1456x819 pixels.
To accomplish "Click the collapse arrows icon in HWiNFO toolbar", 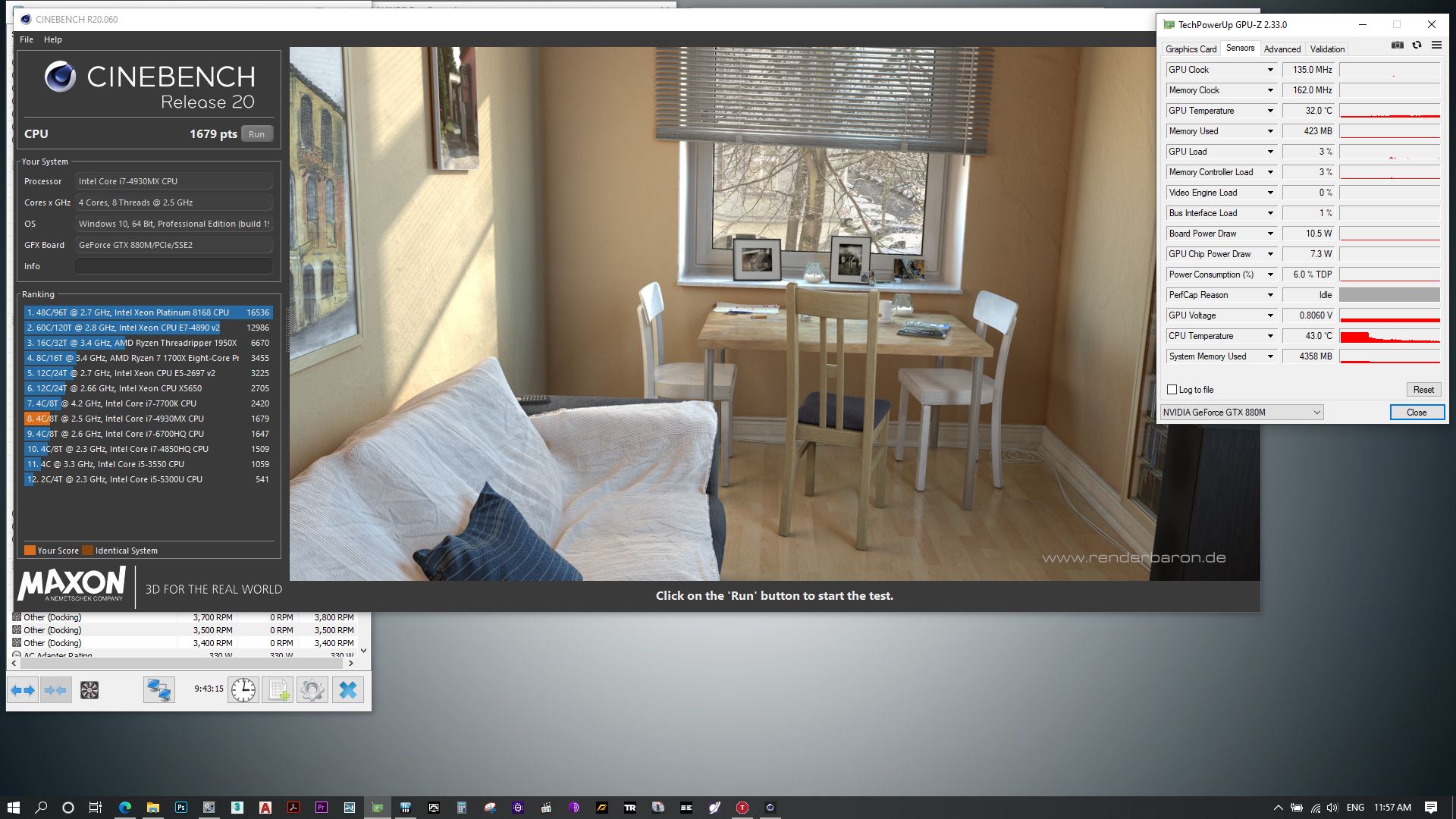I will point(55,690).
